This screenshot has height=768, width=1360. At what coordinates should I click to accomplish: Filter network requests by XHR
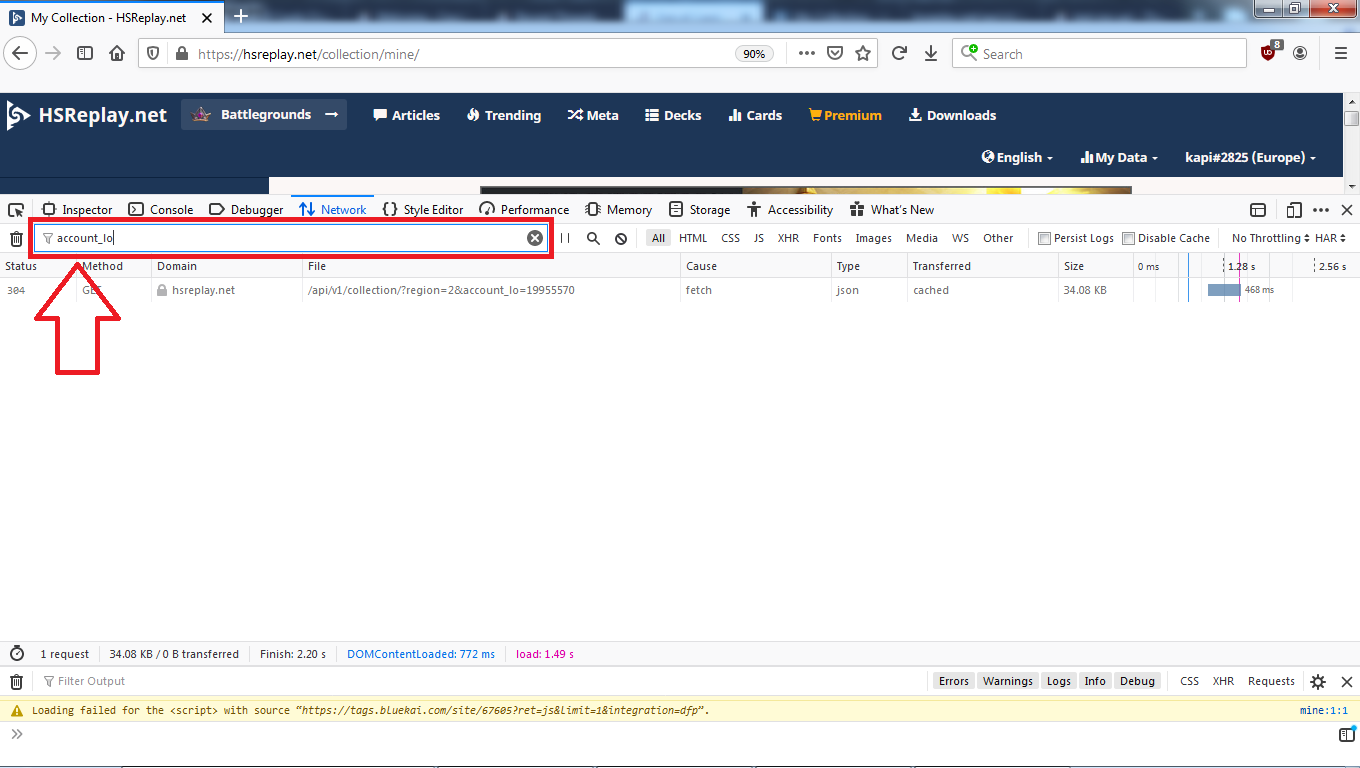coord(788,238)
